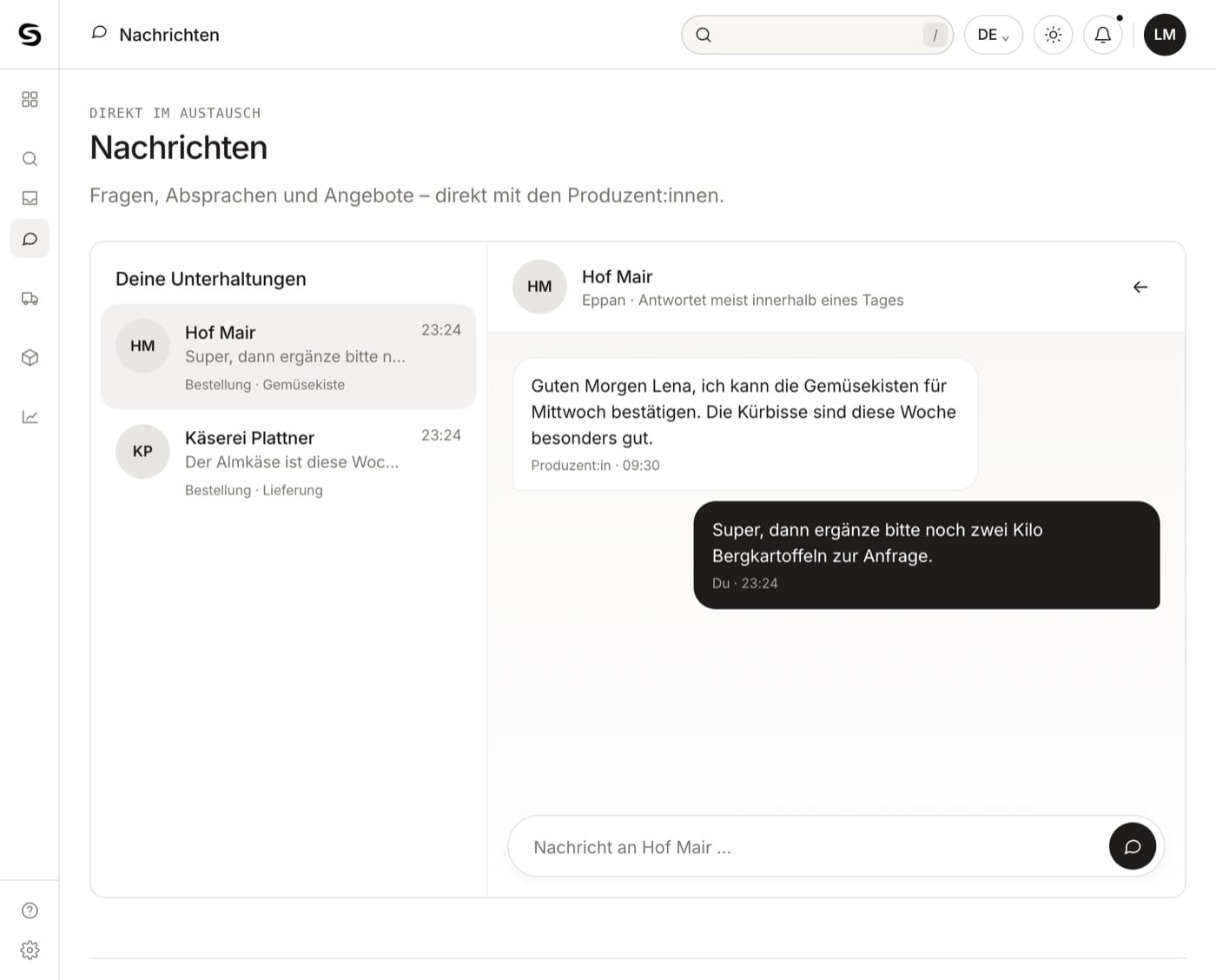Image resolution: width=1216 pixels, height=980 pixels.
Task: Select the messages chat icon in sidebar
Action: click(x=30, y=239)
